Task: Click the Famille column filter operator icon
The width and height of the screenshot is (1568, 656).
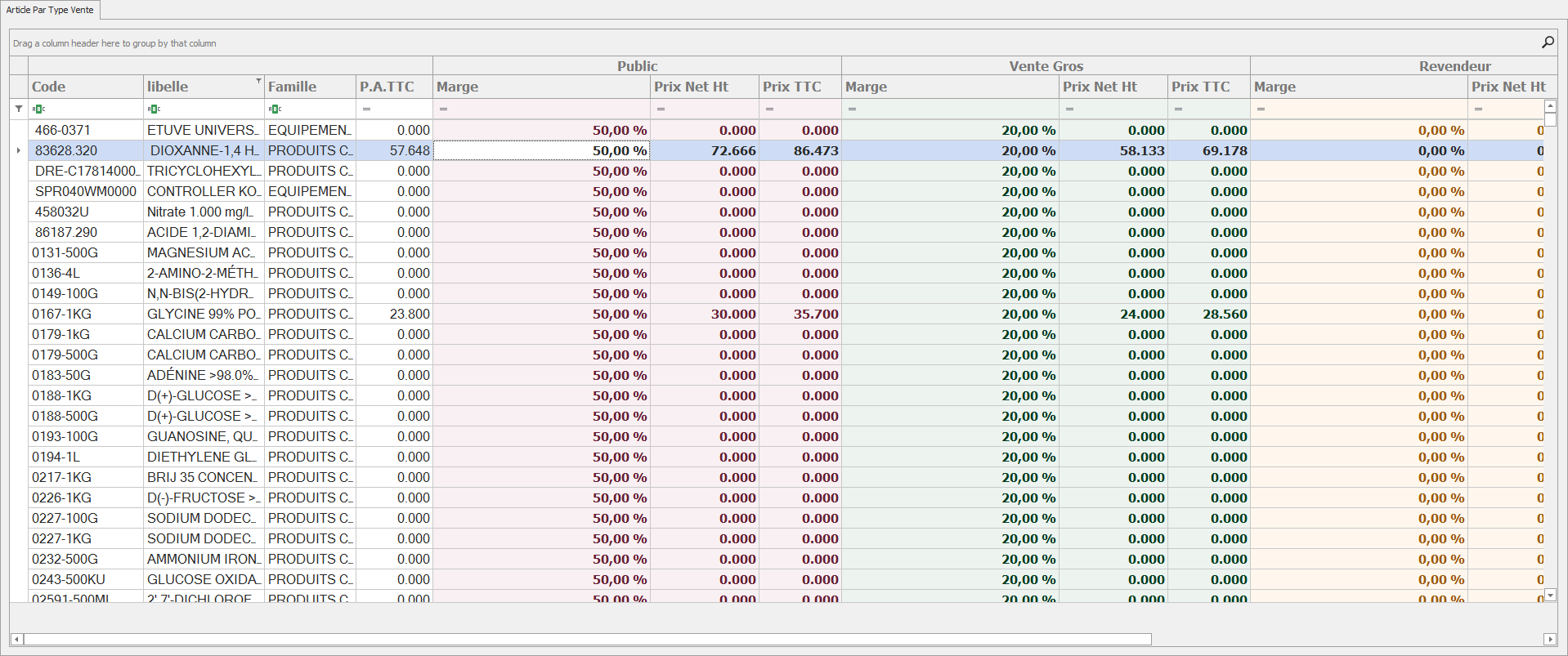Action: (275, 109)
